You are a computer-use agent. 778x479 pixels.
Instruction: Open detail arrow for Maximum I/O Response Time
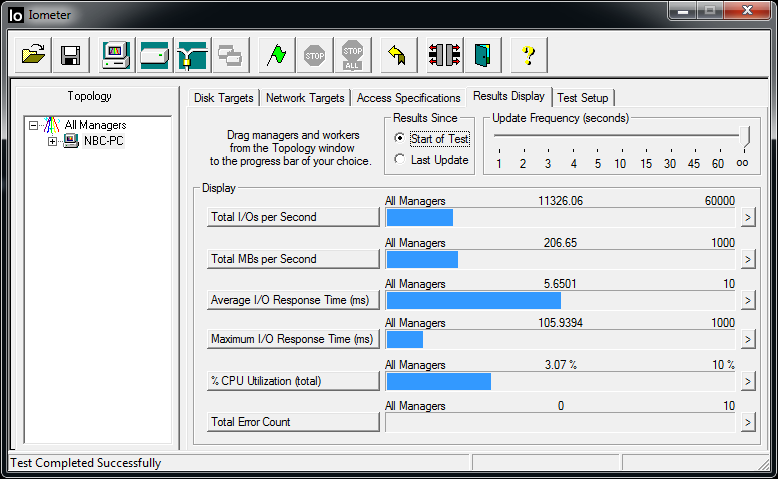(748, 340)
